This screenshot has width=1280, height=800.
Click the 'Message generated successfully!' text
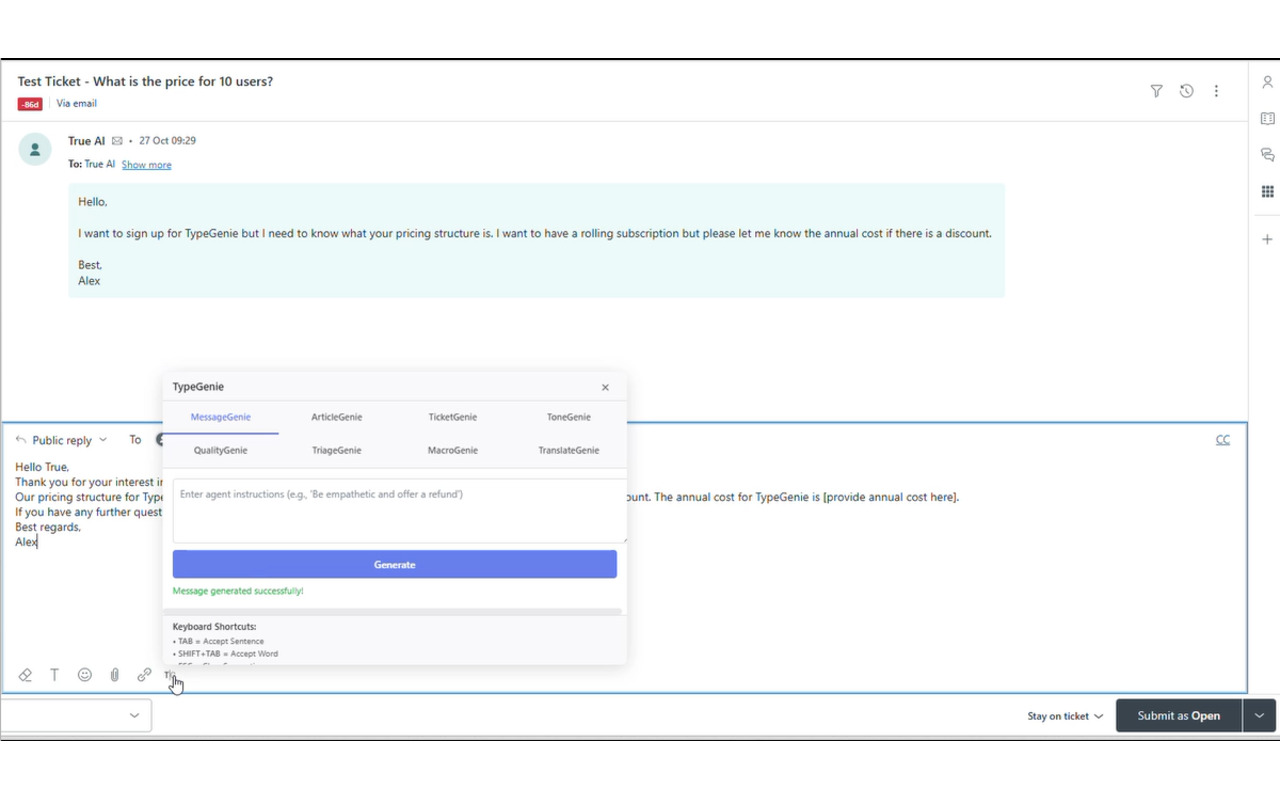238,591
